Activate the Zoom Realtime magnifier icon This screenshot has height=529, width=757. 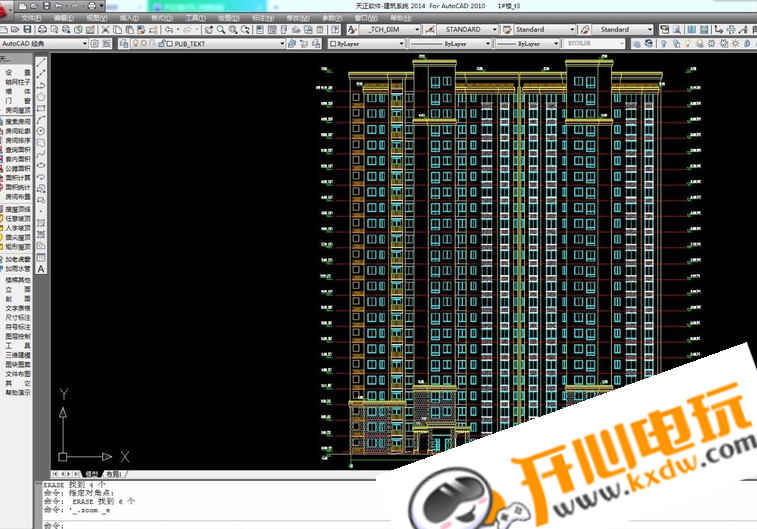220,30
